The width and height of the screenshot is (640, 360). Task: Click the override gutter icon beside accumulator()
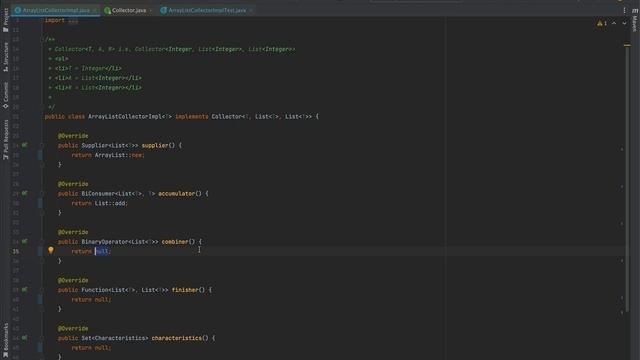coord(24,193)
